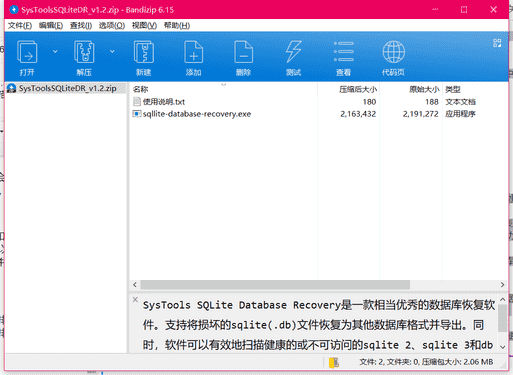Click the right arrow of horizontal scrollbar
The height and width of the screenshot is (375, 513).
[502, 285]
